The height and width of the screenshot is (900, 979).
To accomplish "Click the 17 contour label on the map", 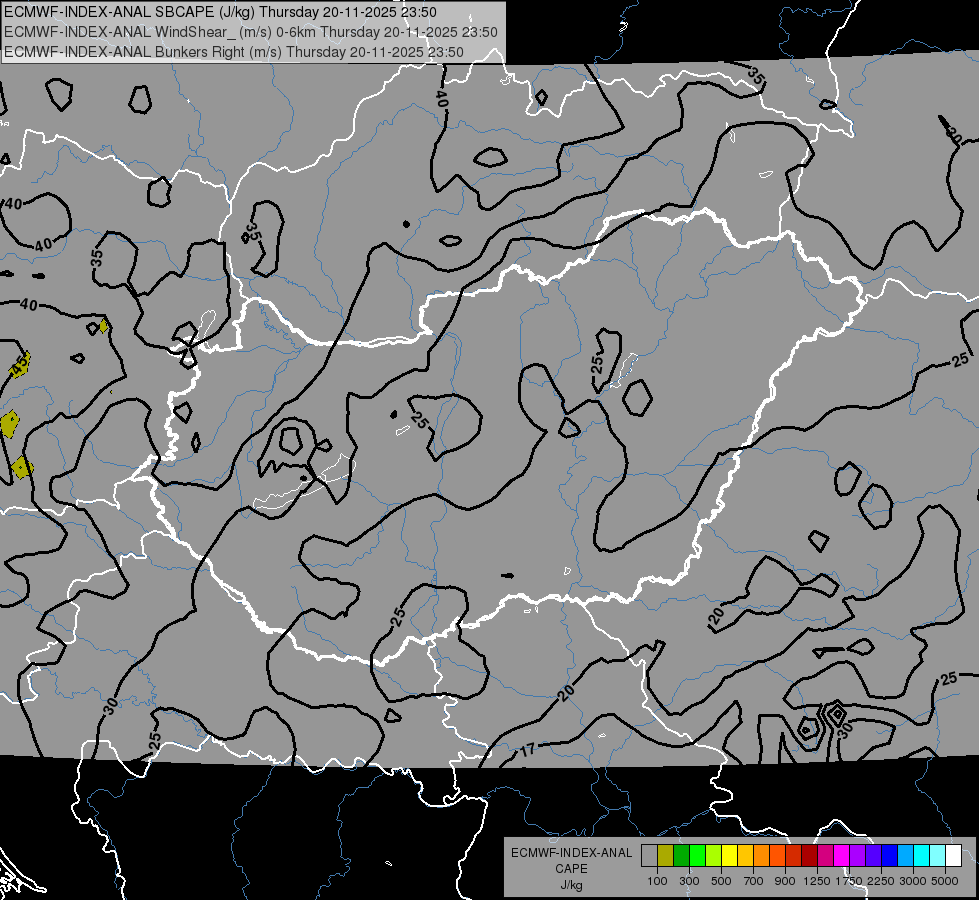I will coord(528,749).
